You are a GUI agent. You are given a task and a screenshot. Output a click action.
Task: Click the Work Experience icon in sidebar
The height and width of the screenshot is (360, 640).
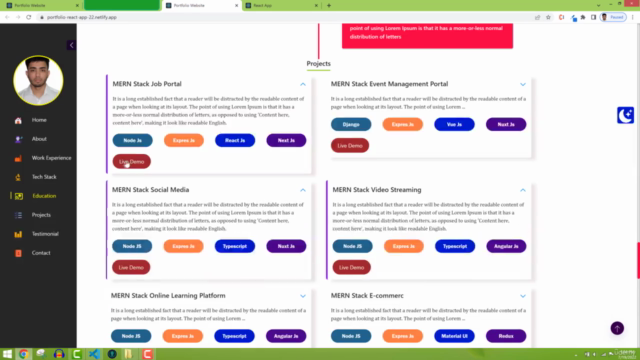[18, 158]
